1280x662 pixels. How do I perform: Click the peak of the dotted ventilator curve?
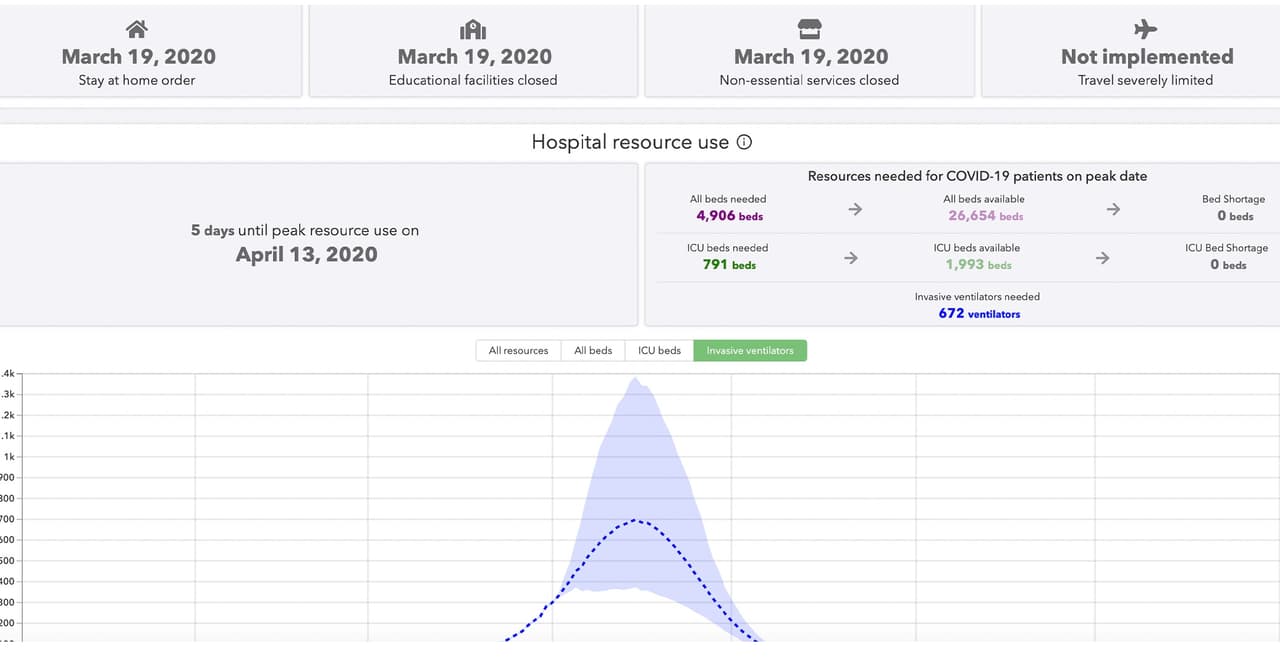[x=635, y=520]
